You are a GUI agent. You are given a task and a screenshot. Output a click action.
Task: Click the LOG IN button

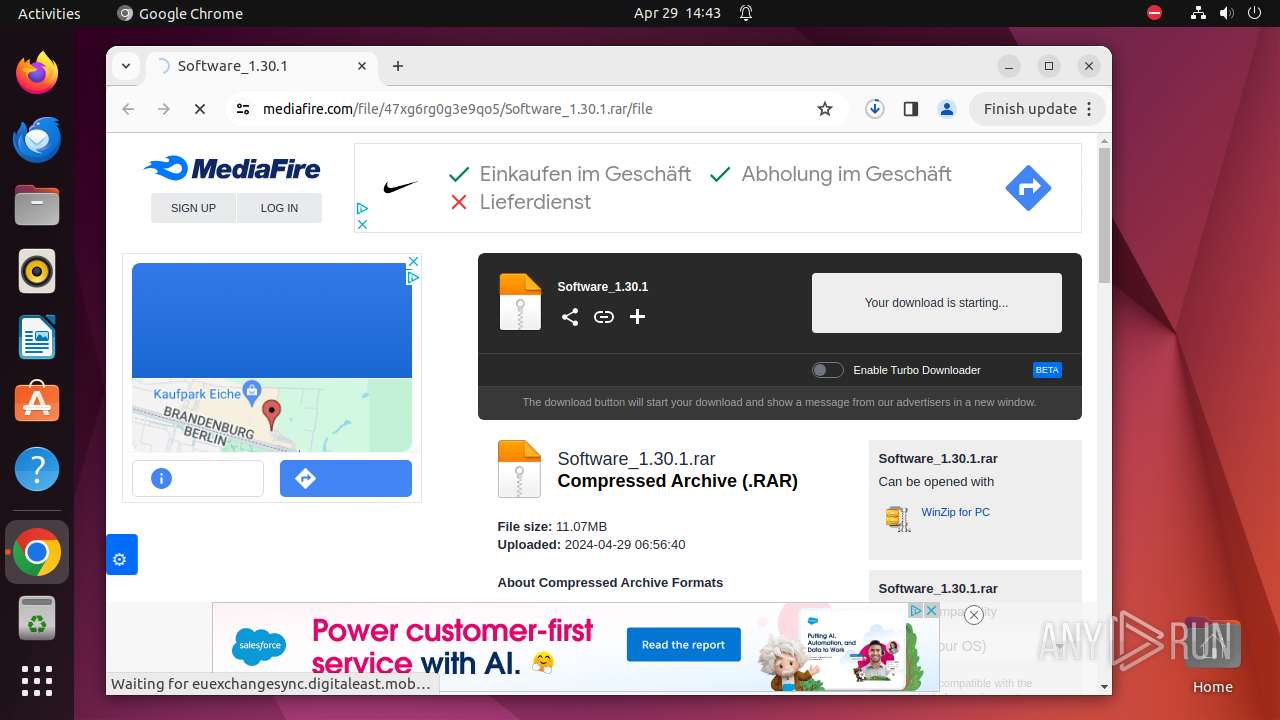pyautogui.click(x=279, y=208)
